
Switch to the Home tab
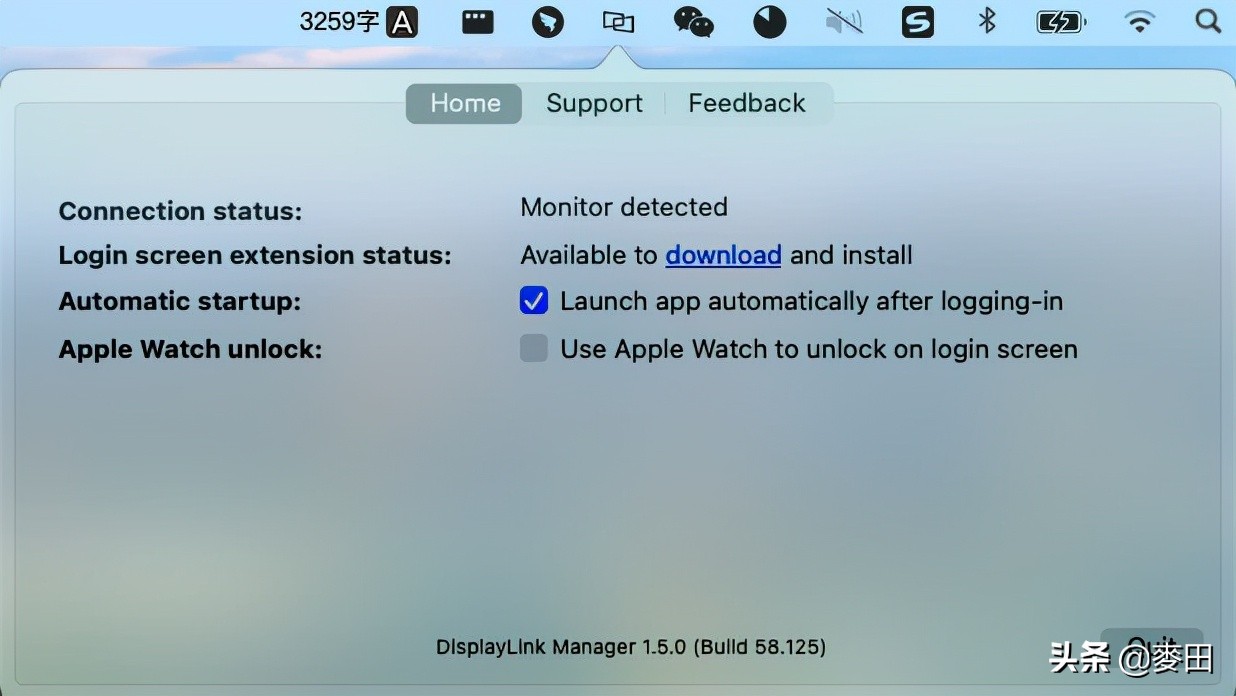click(464, 103)
